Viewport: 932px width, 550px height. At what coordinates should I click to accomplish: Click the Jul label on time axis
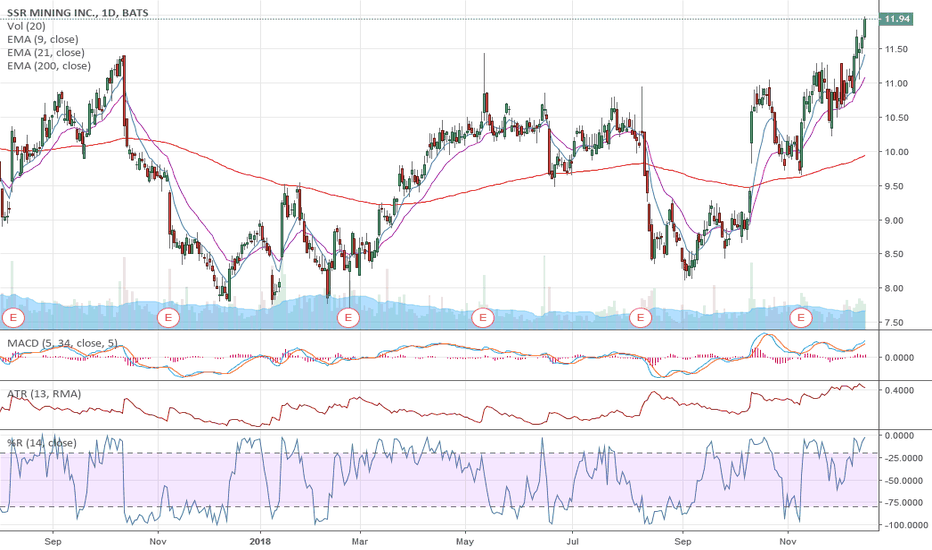(x=572, y=542)
